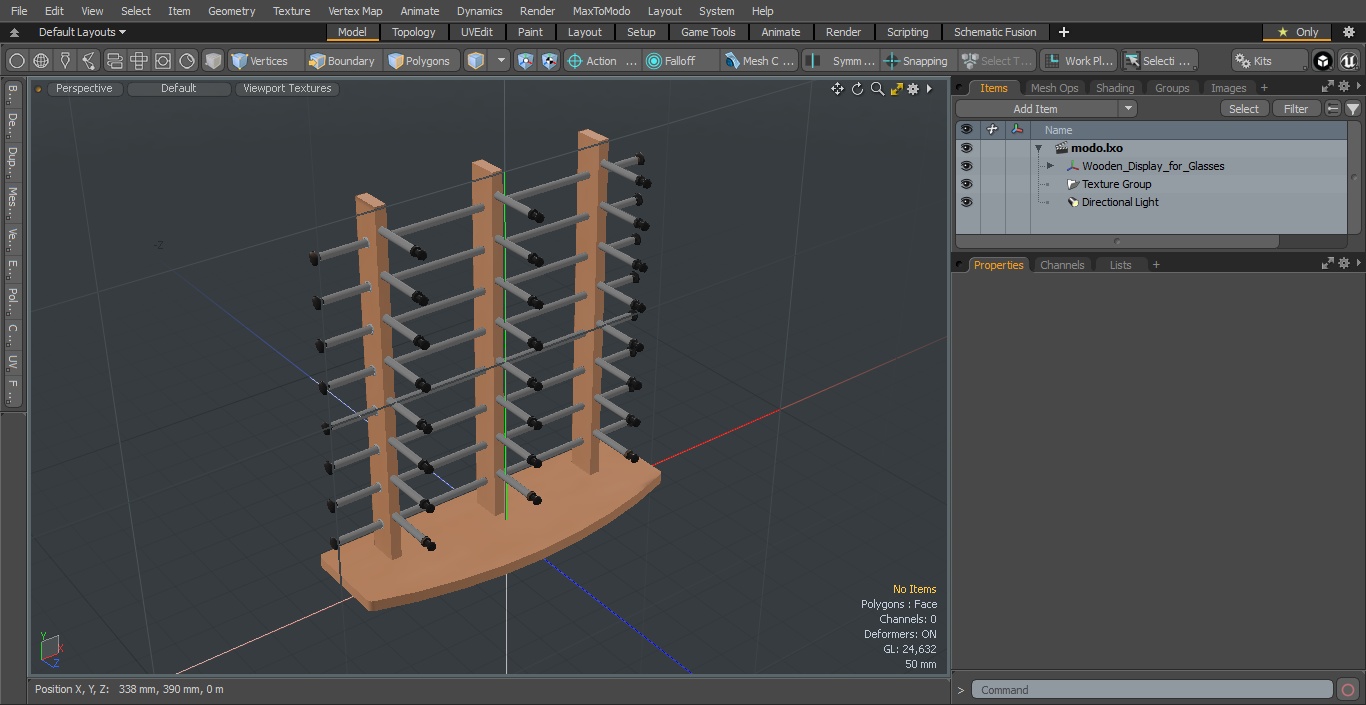
Task: Open the viewport more-options arrow
Action: click(x=929, y=89)
